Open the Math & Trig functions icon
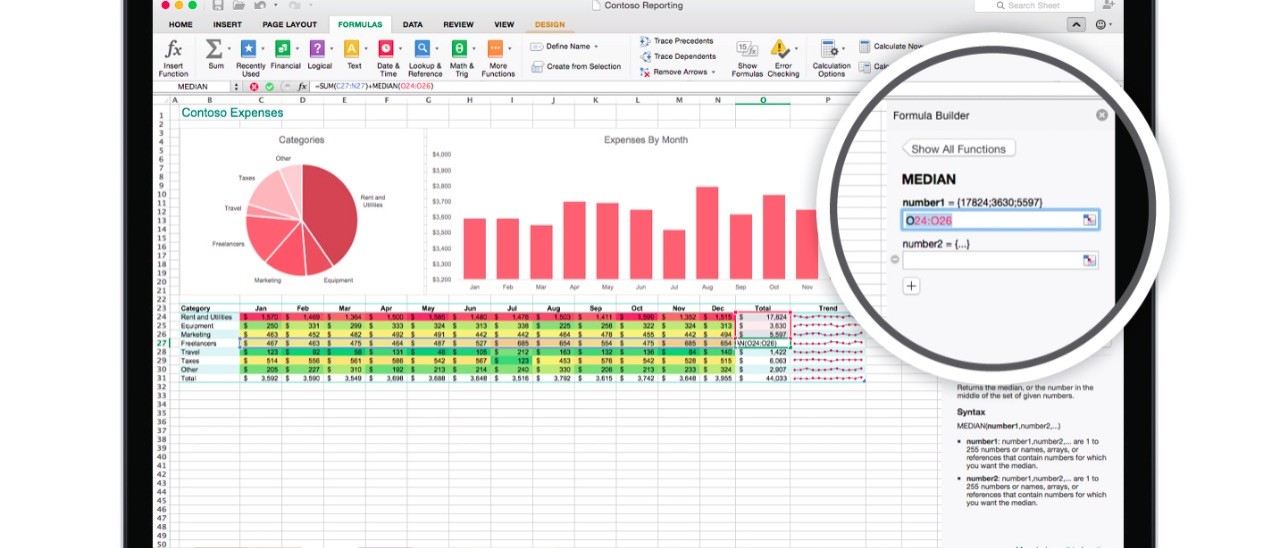Viewport: 1280px width, 548px height. click(459, 48)
